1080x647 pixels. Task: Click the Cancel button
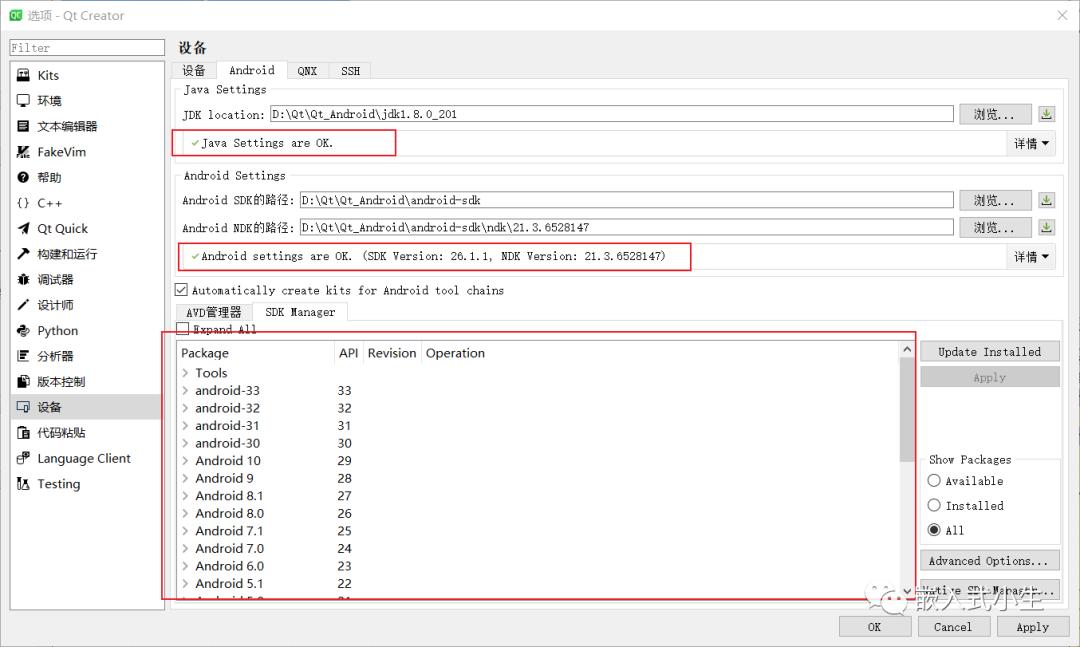(953, 626)
